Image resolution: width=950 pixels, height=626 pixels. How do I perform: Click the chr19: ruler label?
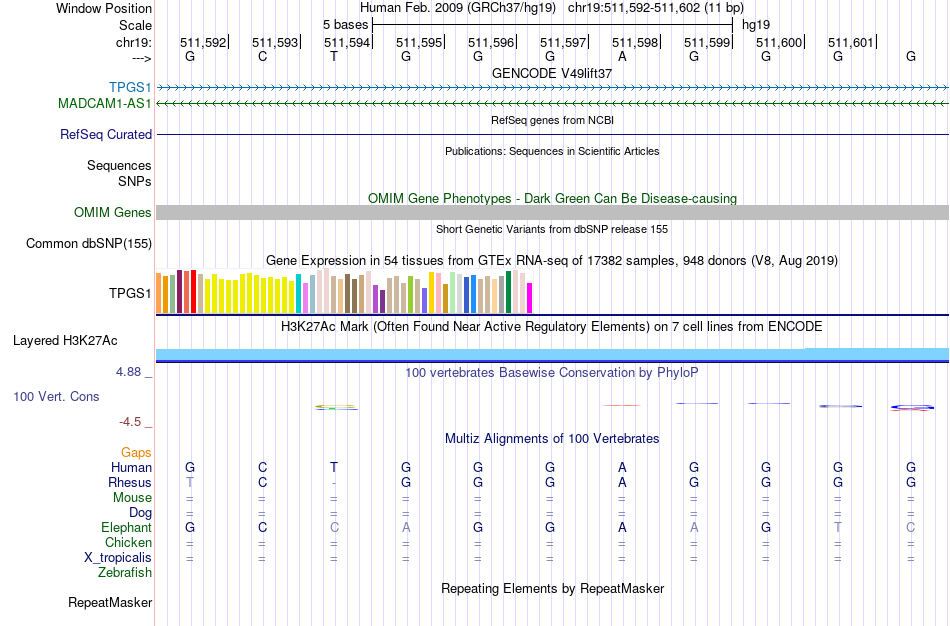click(134, 42)
